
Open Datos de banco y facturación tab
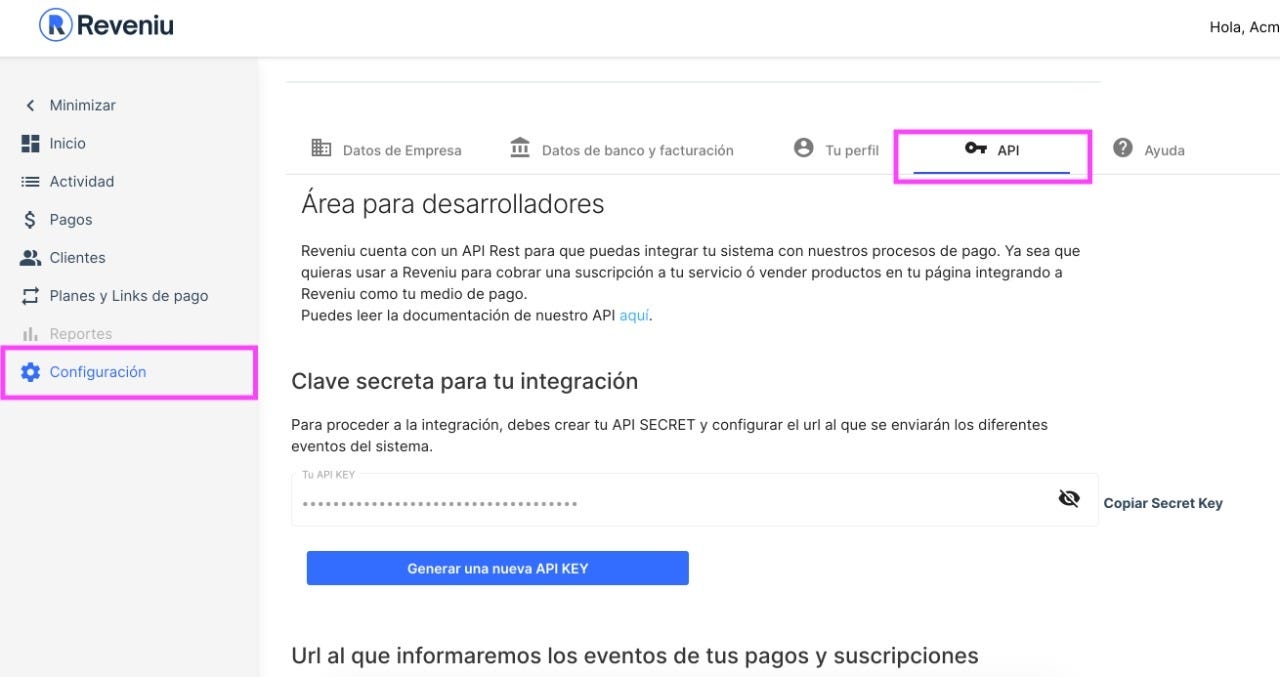621,150
